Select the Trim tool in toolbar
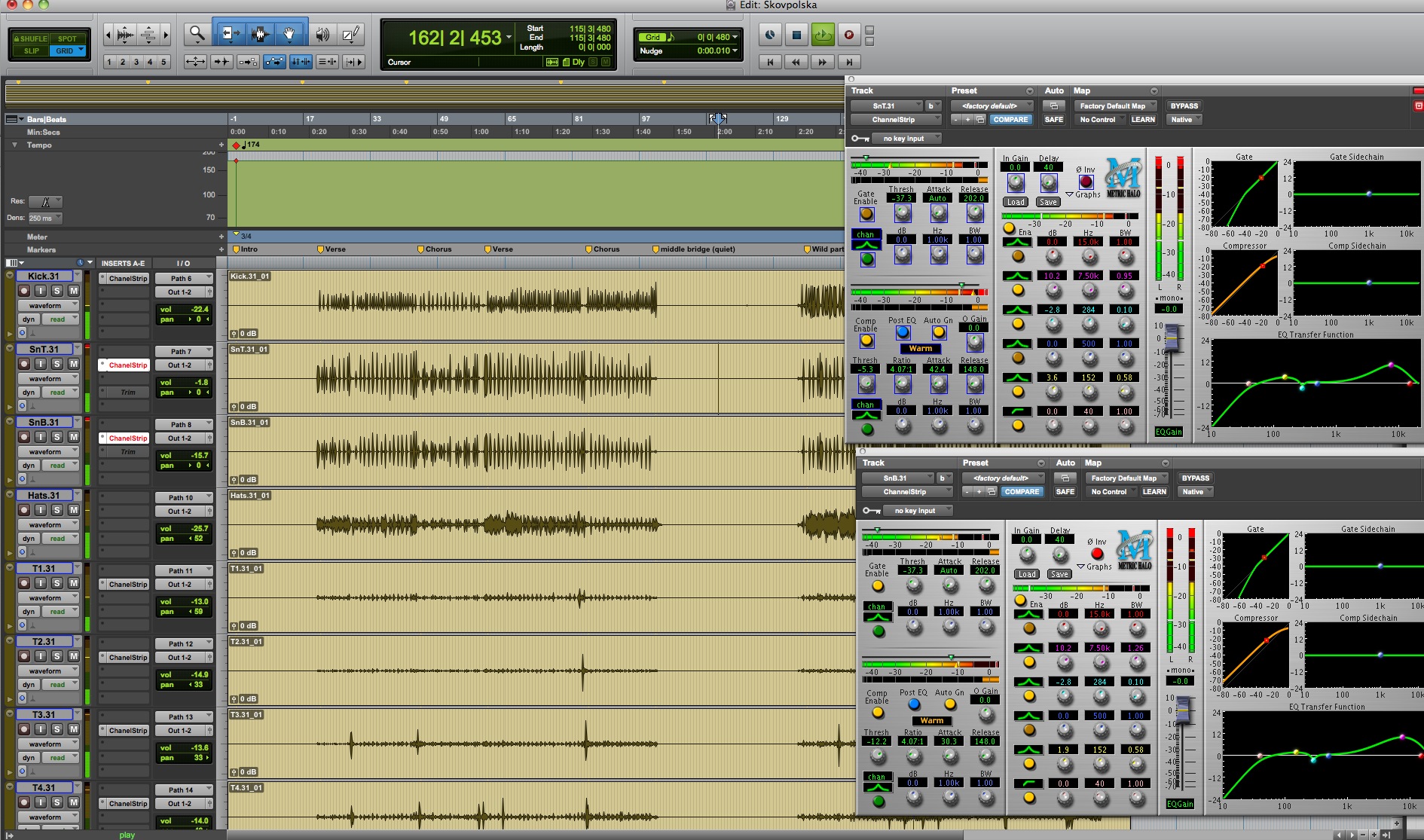The image size is (1424, 840). pyautogui.click(x=230, y=34)
